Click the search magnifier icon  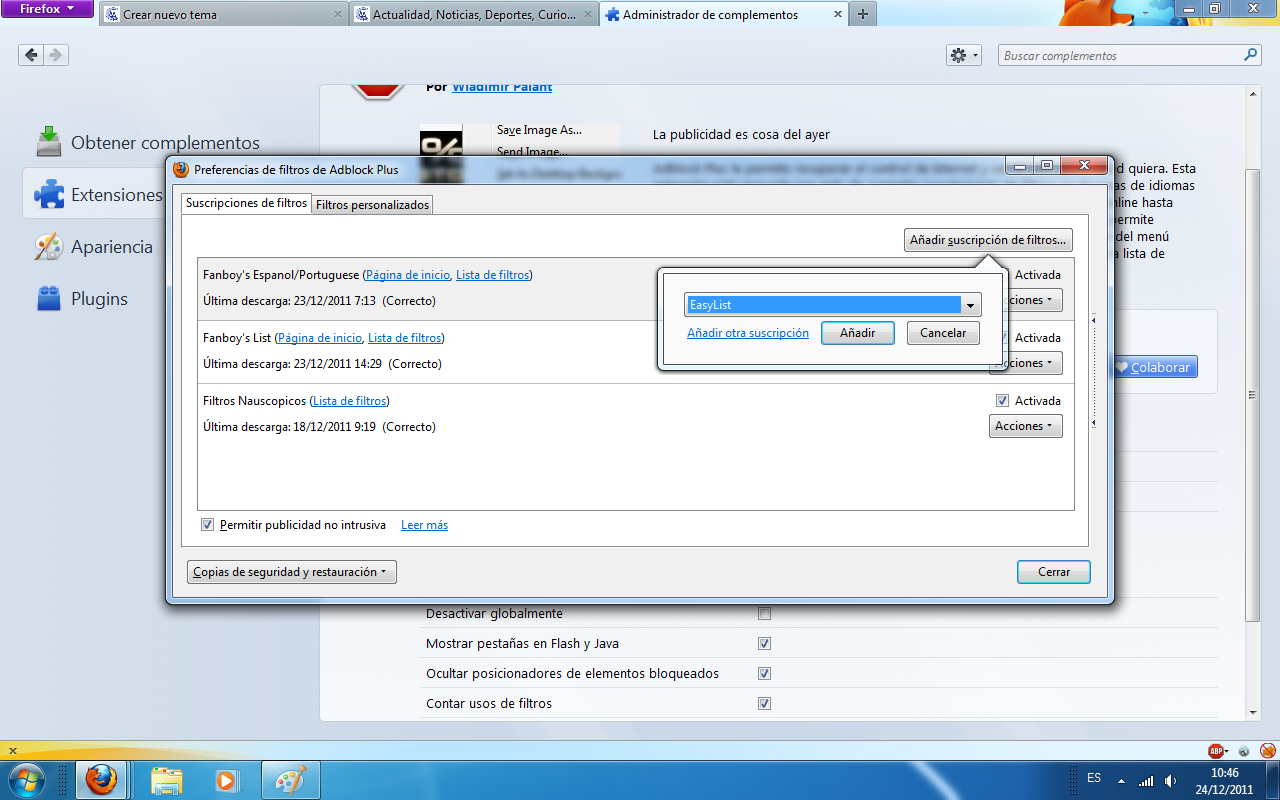[x=1250, y=56]
